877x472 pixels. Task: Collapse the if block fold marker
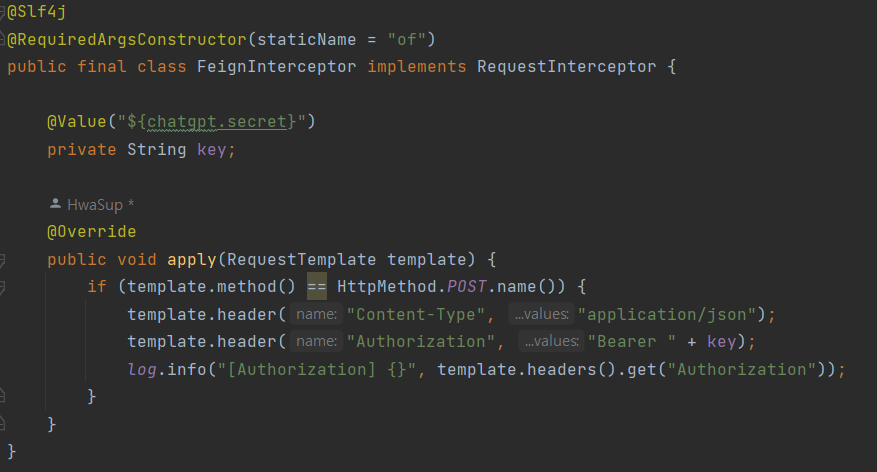point(2,288)
